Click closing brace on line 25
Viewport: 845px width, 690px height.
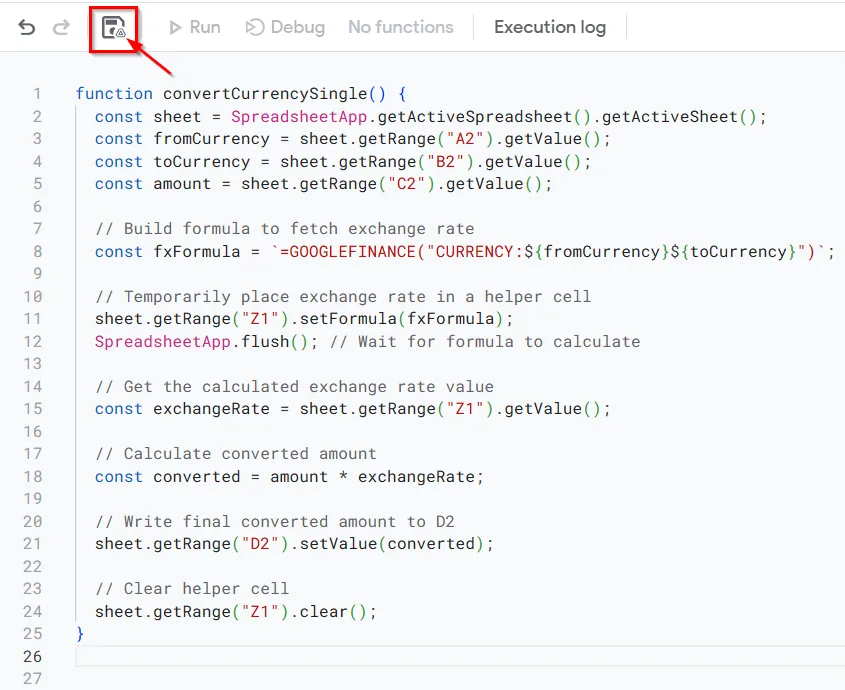(80, 634)
